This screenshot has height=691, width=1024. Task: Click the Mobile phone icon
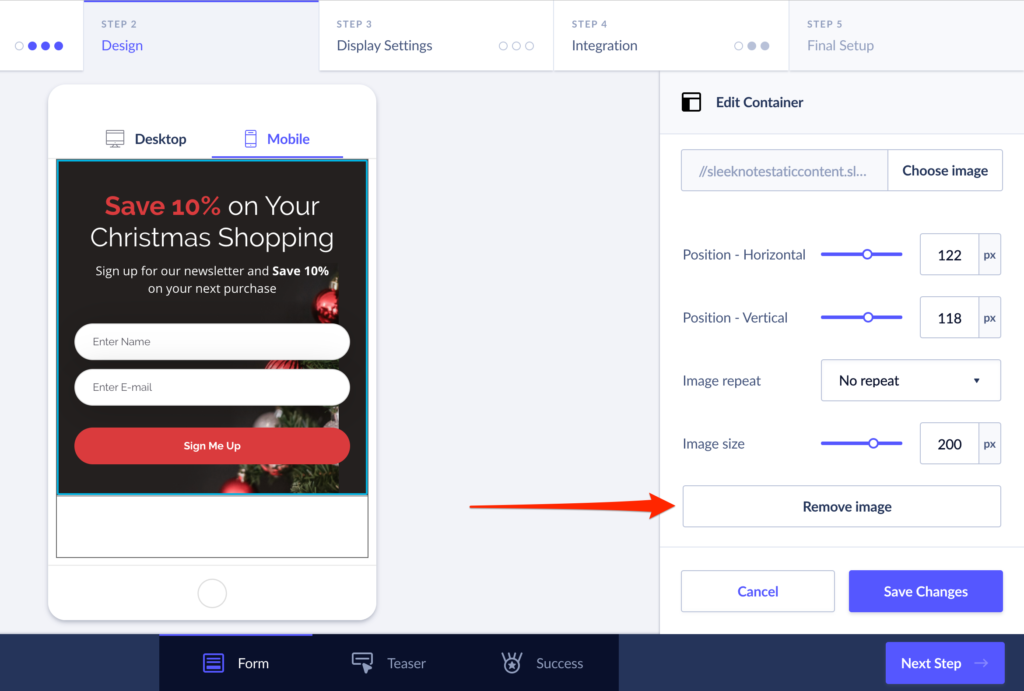pyautogui.click(x=251, y=139)
